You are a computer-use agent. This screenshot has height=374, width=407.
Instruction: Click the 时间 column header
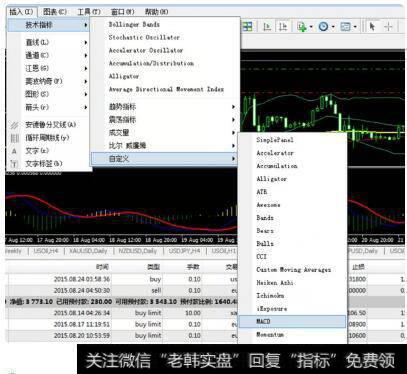(x=102, y=267)
